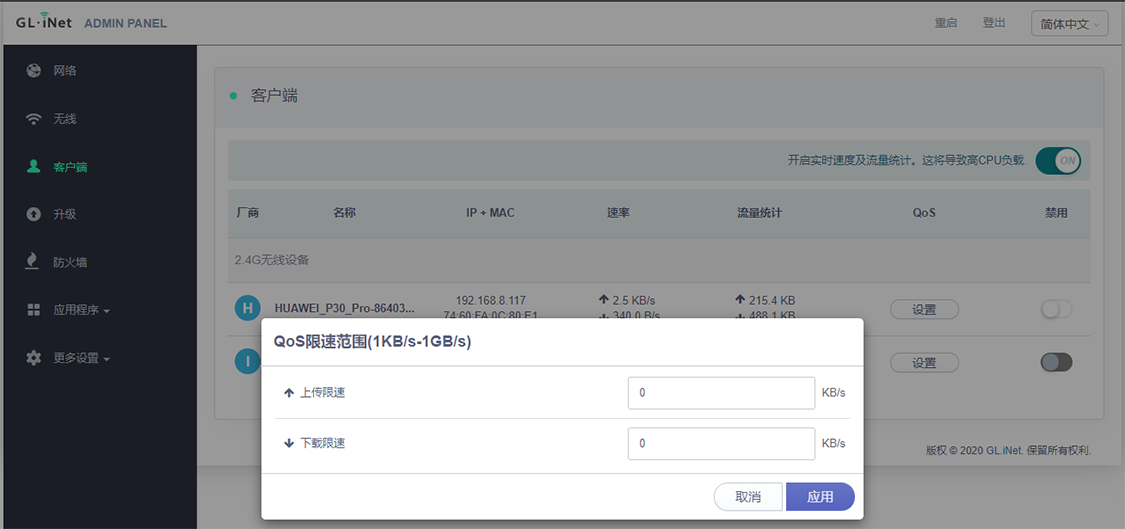1125x529 pixels.
Task: Click the 登出 link in header
Action: (994, 23)
